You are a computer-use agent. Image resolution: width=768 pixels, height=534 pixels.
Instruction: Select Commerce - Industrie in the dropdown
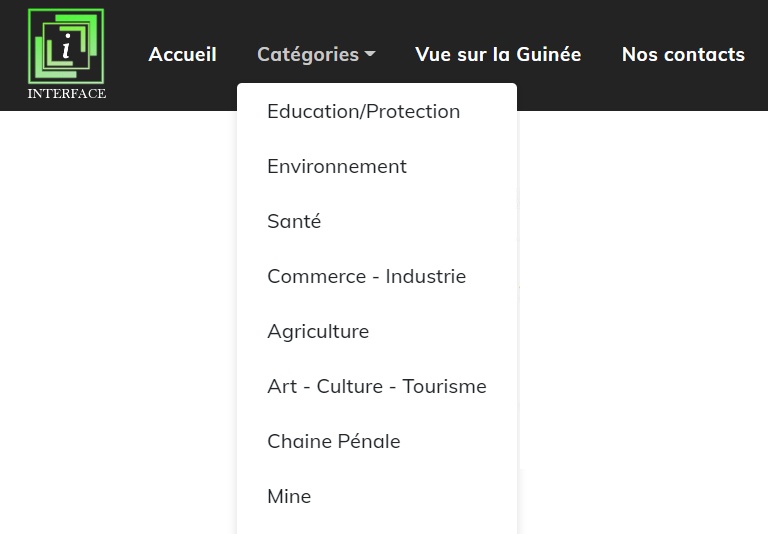pos(366,277)
